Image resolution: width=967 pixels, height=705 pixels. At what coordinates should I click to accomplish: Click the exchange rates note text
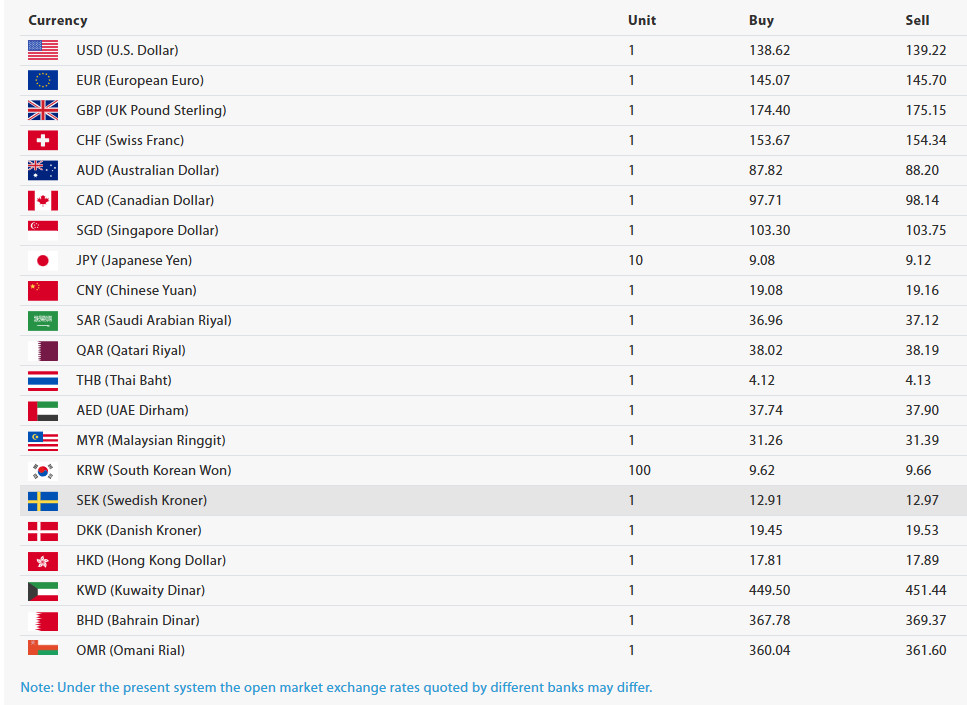pyautogui.click(x=336, y=687)
